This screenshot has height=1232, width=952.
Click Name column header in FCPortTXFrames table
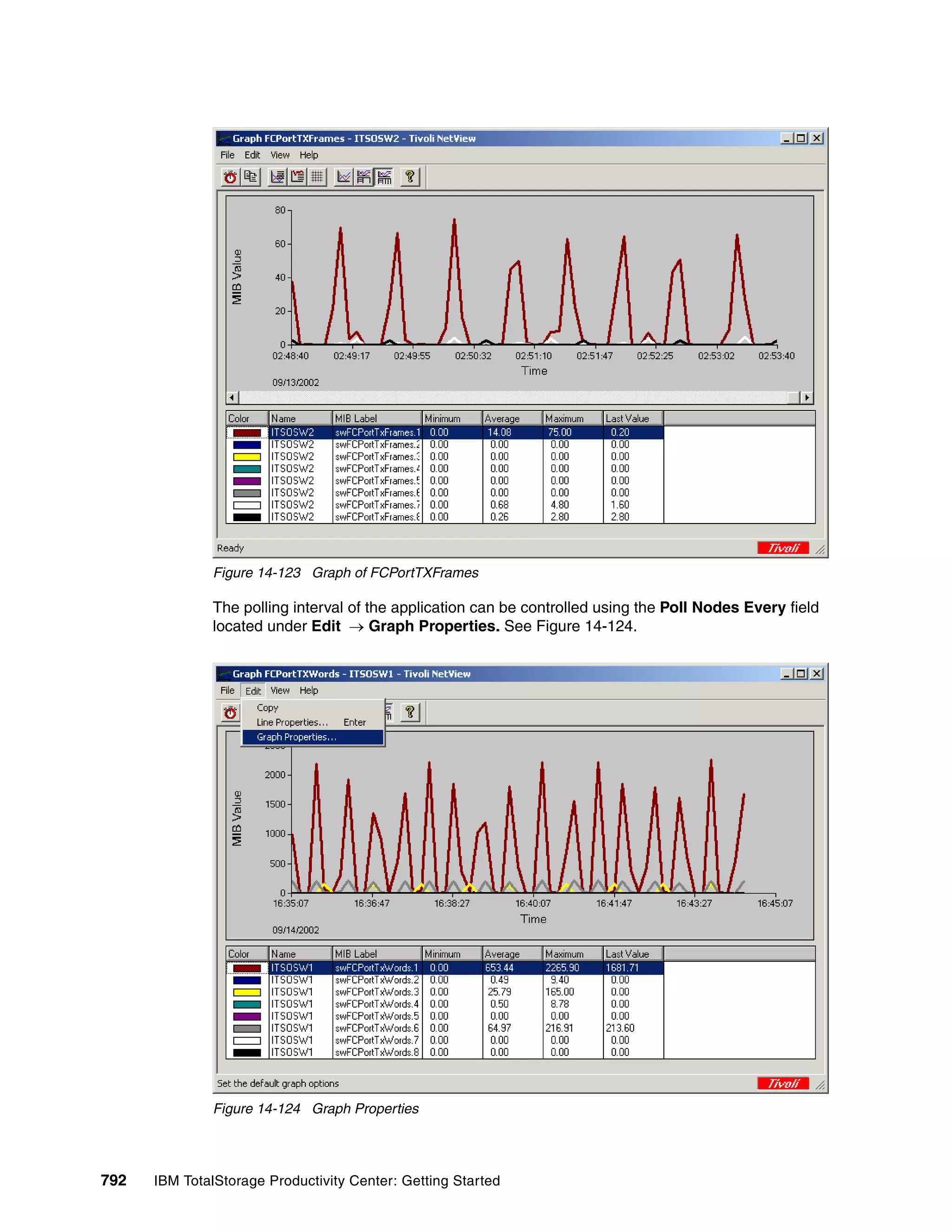pos(301,418)
